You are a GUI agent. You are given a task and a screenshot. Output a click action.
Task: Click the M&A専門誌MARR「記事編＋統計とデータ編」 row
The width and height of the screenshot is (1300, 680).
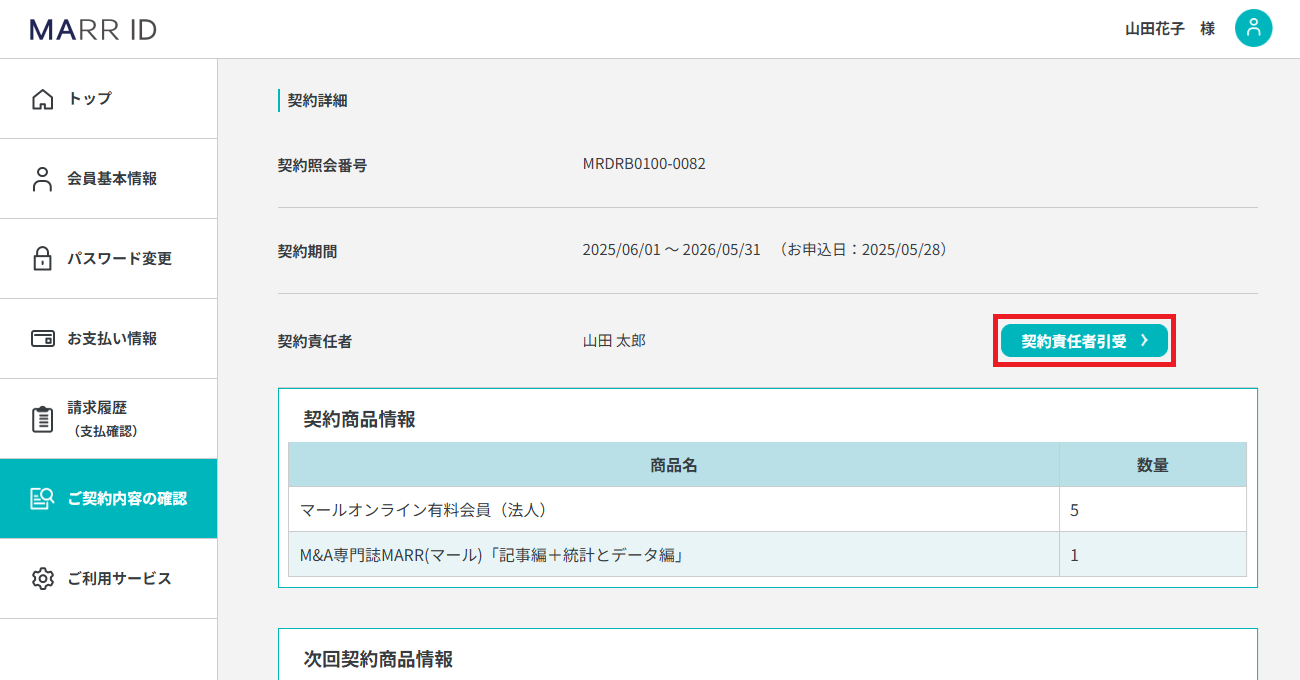(767, 555)
